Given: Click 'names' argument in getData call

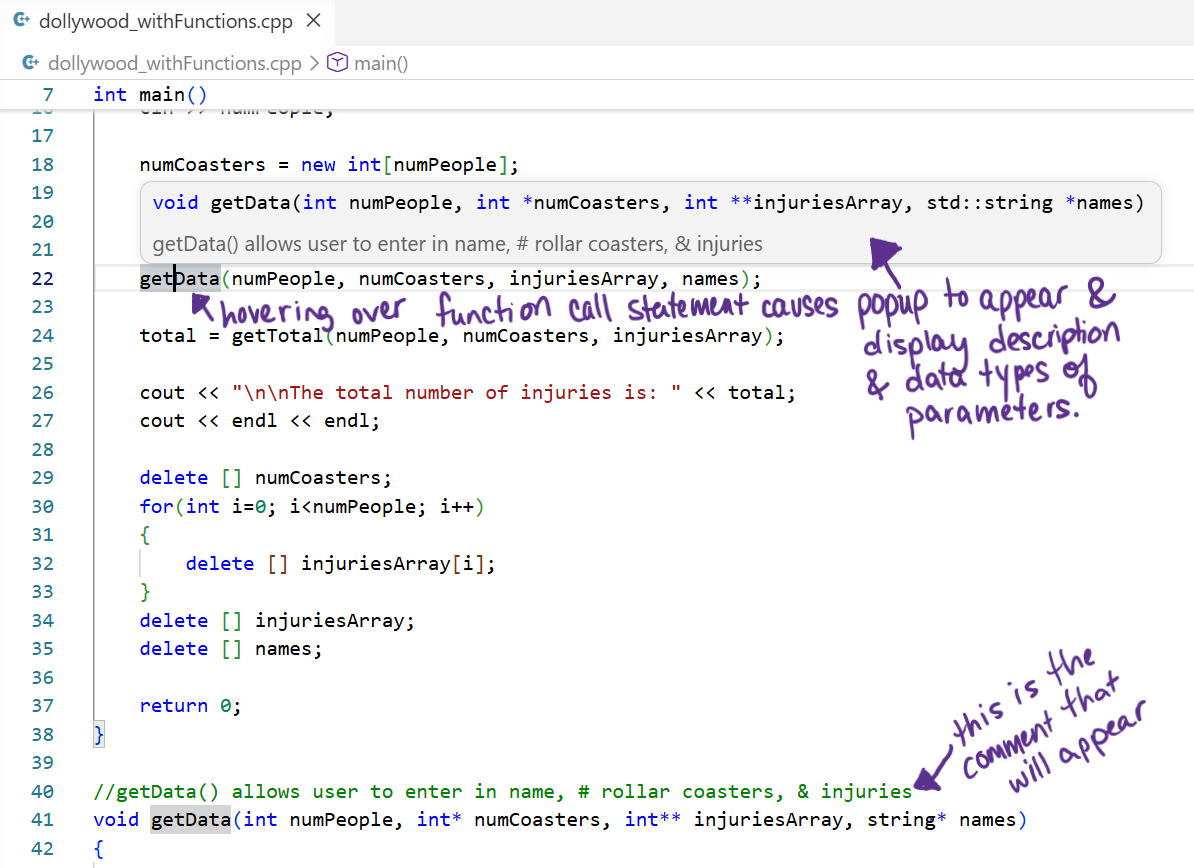Looking at the screenshot, I should coord(710,279).
